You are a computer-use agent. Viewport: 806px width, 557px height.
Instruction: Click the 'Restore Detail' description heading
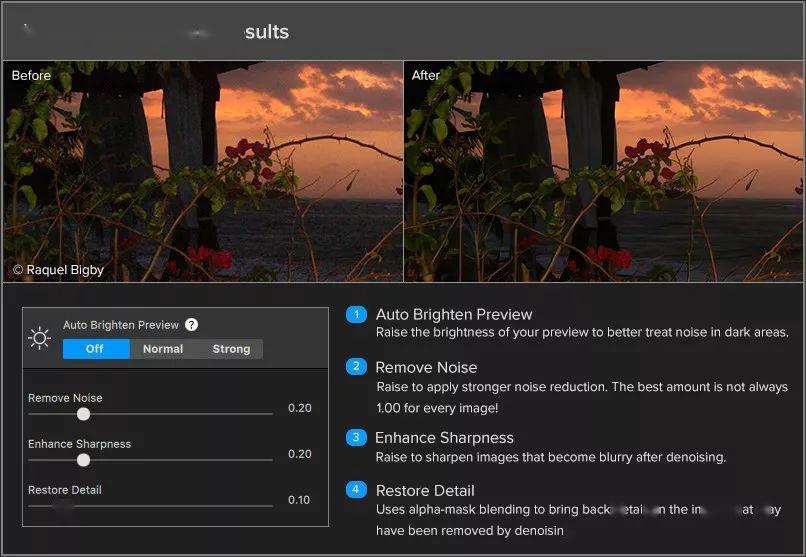tap(425, 491)
